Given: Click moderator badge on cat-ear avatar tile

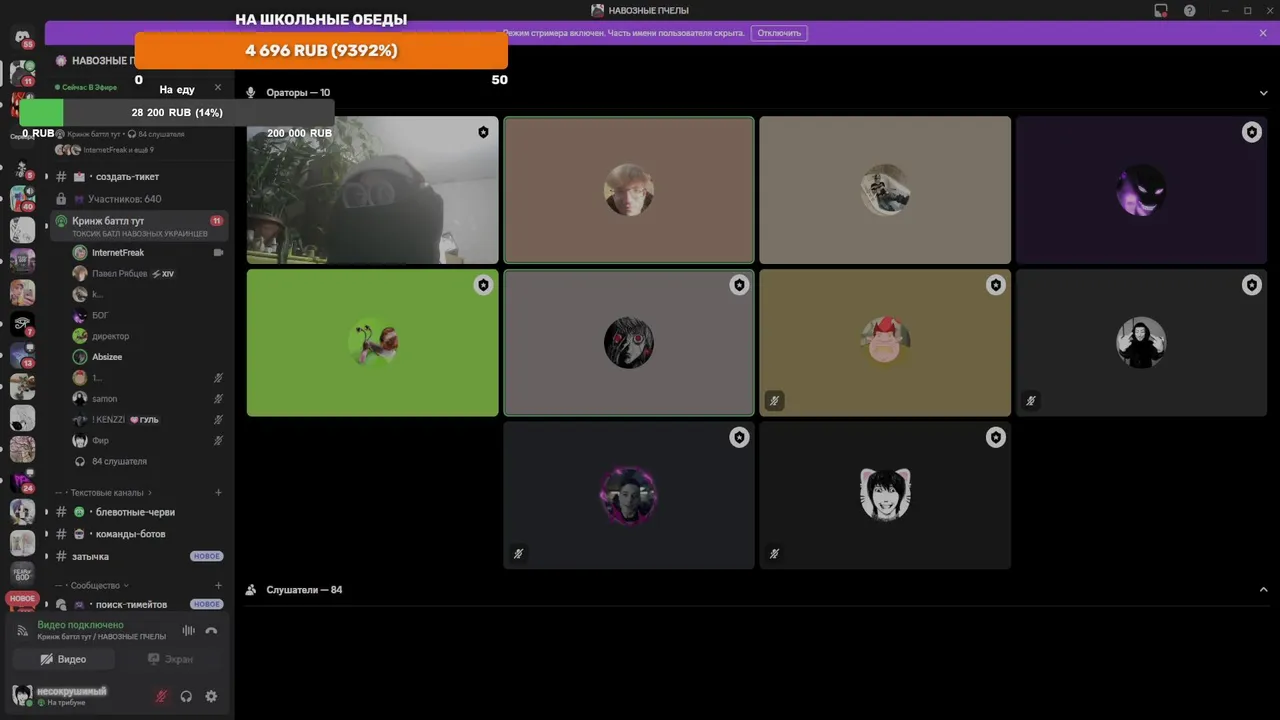Looking at the screenshot, I should click(x=995, y=437).
